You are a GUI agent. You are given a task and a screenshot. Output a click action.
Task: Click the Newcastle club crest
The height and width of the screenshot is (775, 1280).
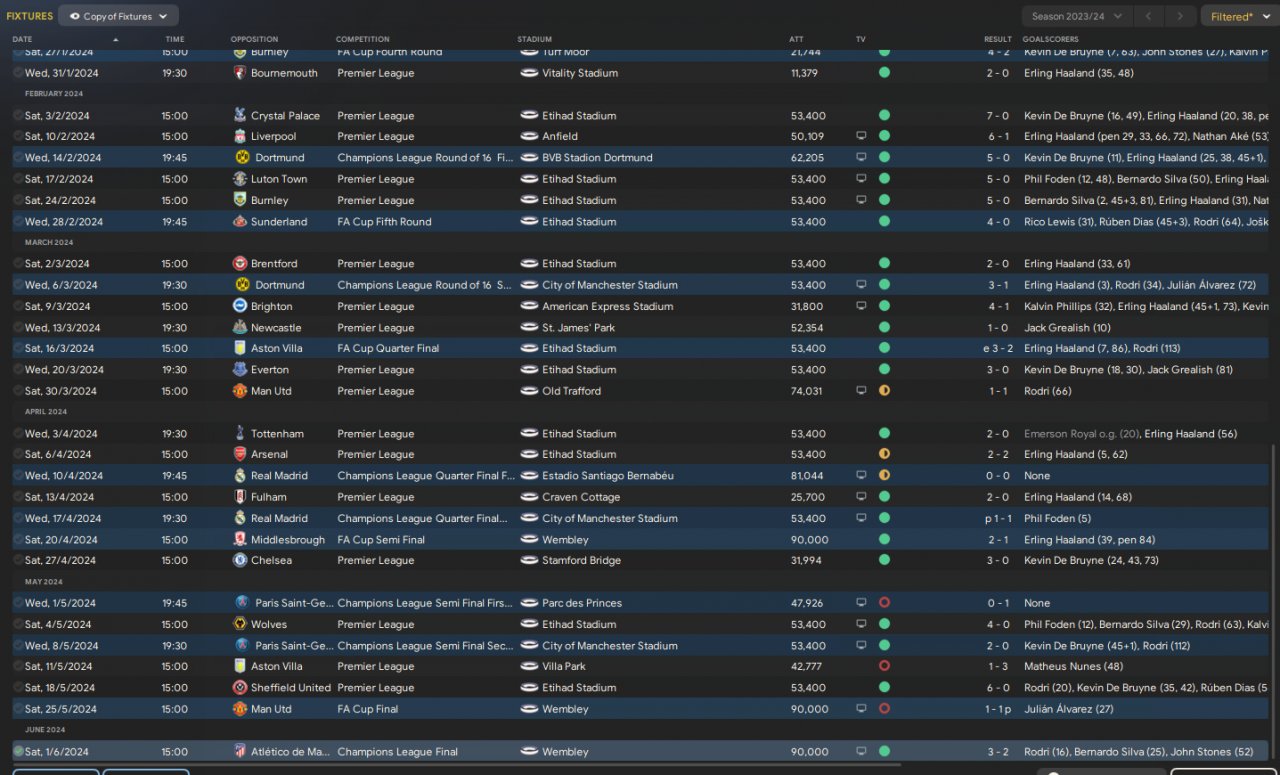(240, 327)
